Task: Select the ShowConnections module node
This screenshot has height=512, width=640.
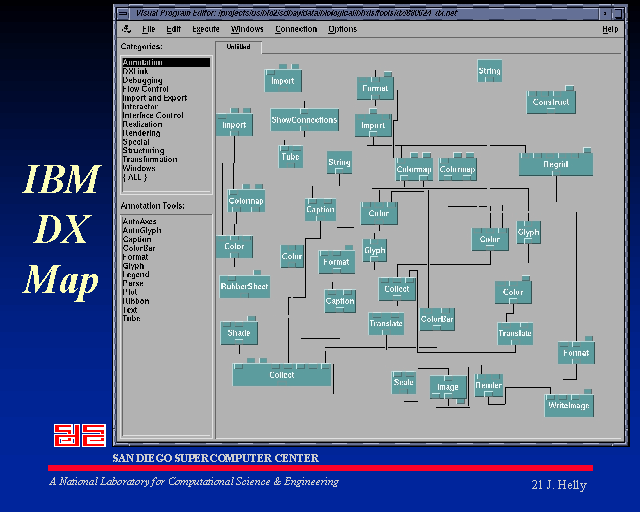Action: pos(304,120)
